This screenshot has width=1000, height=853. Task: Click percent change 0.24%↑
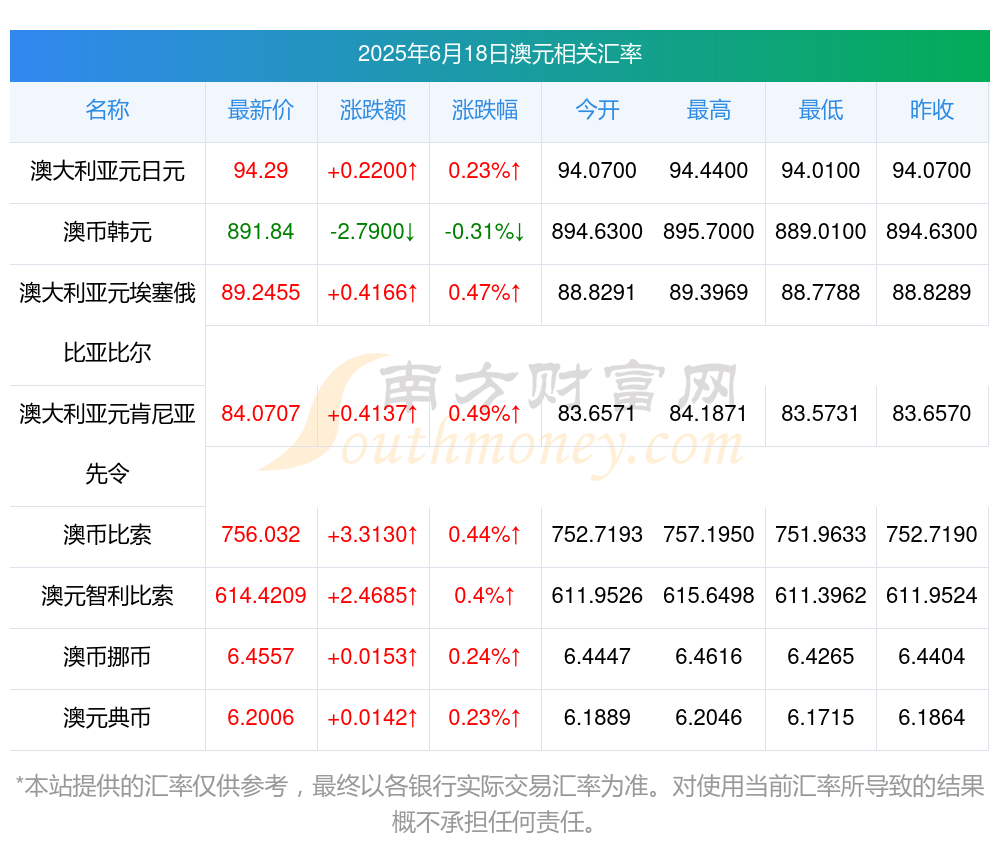[x=485, y=657]
